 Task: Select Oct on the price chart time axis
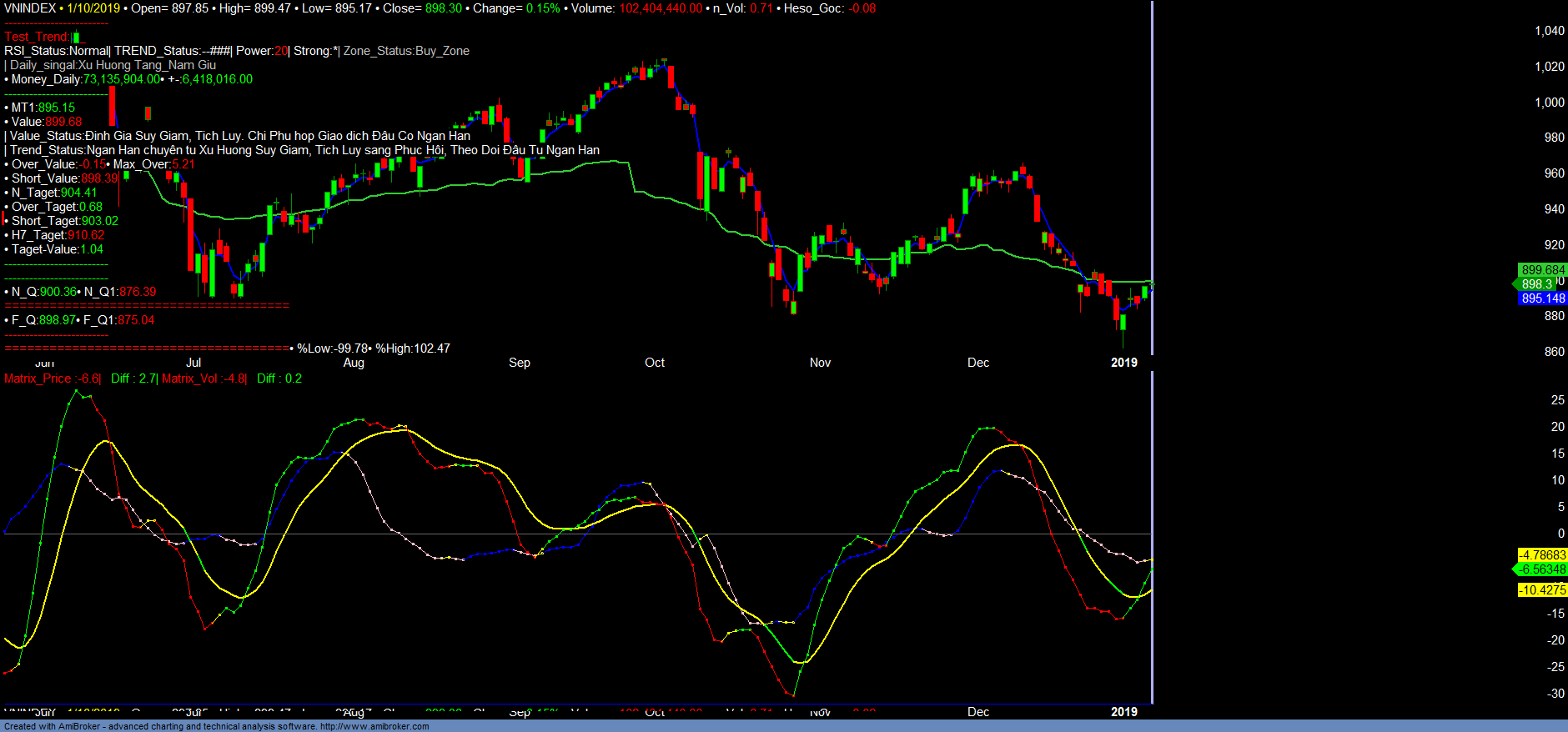pyautogui.click(x=655, y=363)
